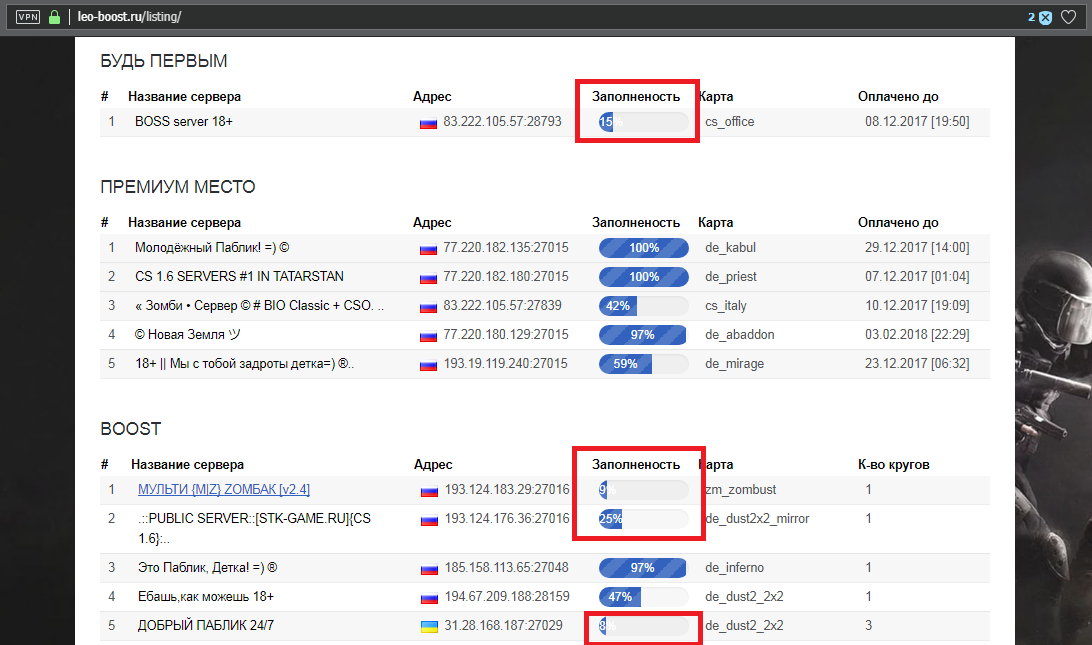Screen dimensions: 1092x645
Task: Click Russian flag beside BOSS server address
Action: pyautogui.click(x=428, y=123)
